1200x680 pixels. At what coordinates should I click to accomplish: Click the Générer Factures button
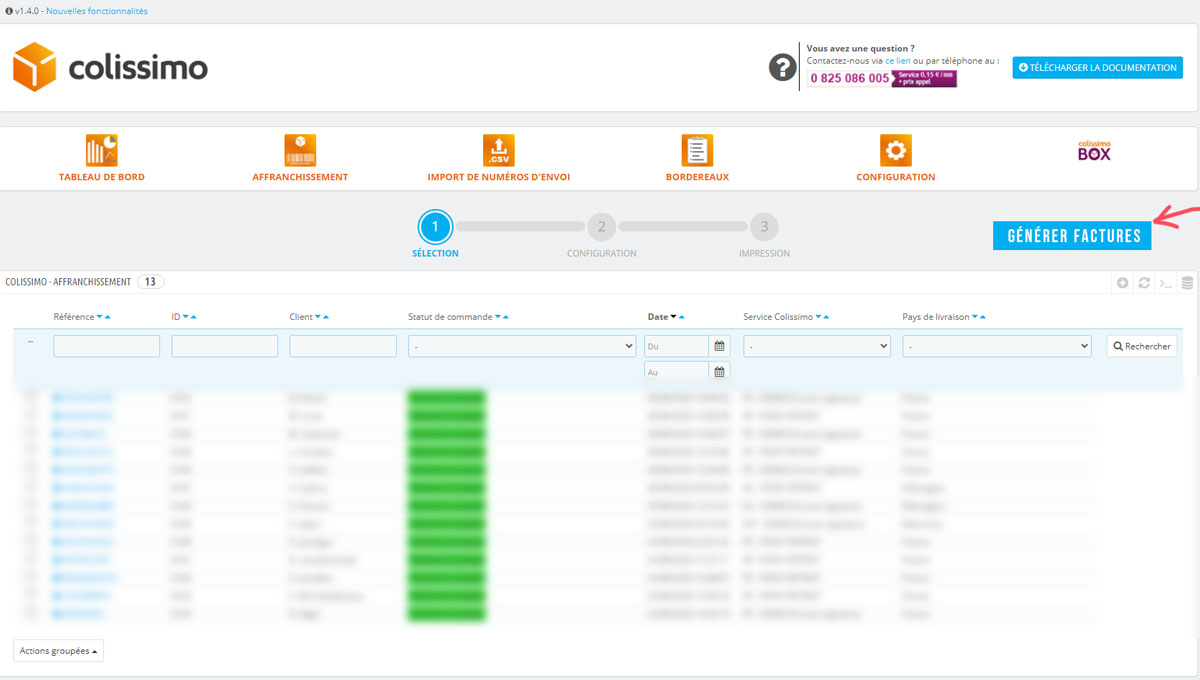point(1072,236)
